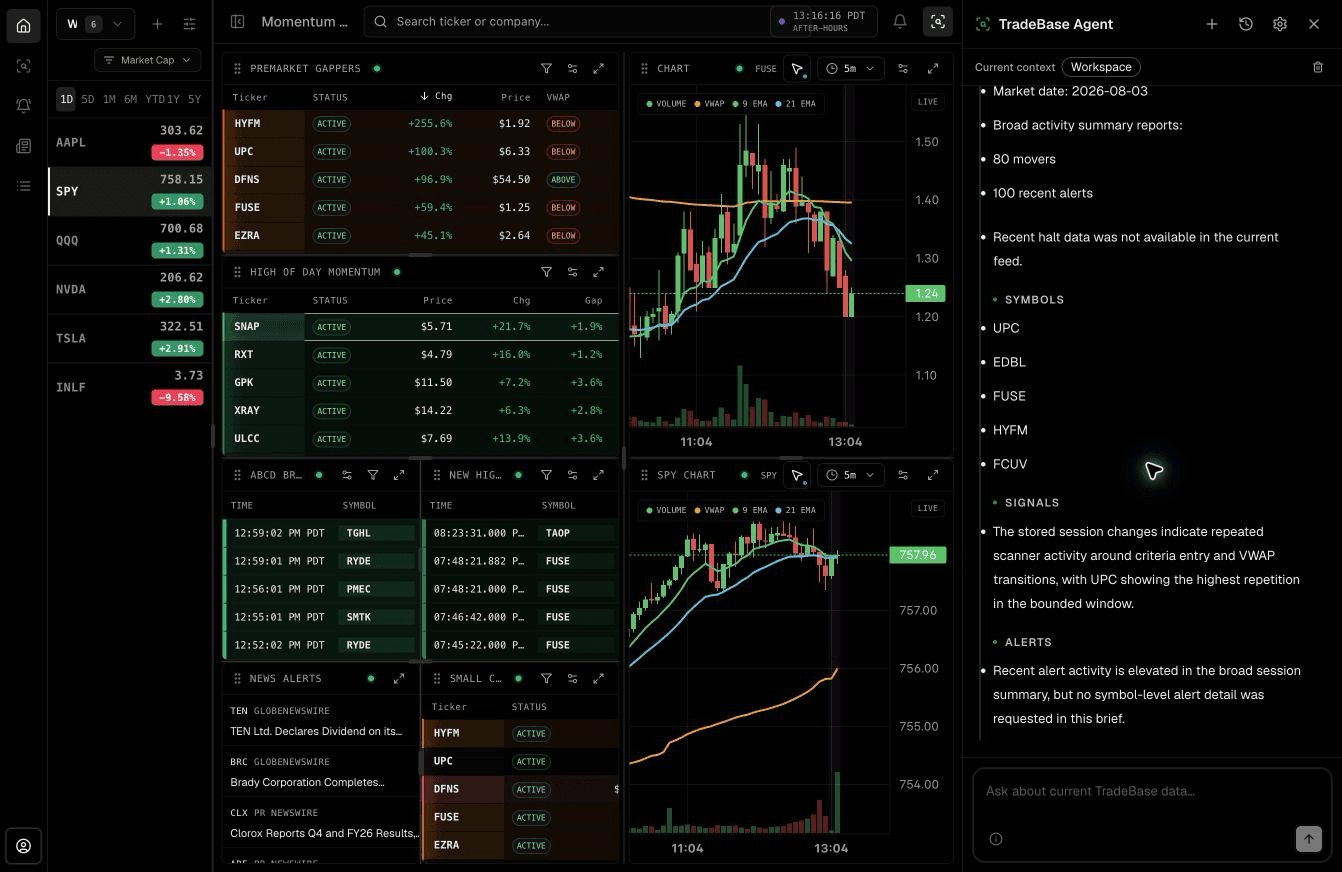This screenshot has height=872, width=1342.
Task: Clear current context with trash icon
Action: 1318,67
